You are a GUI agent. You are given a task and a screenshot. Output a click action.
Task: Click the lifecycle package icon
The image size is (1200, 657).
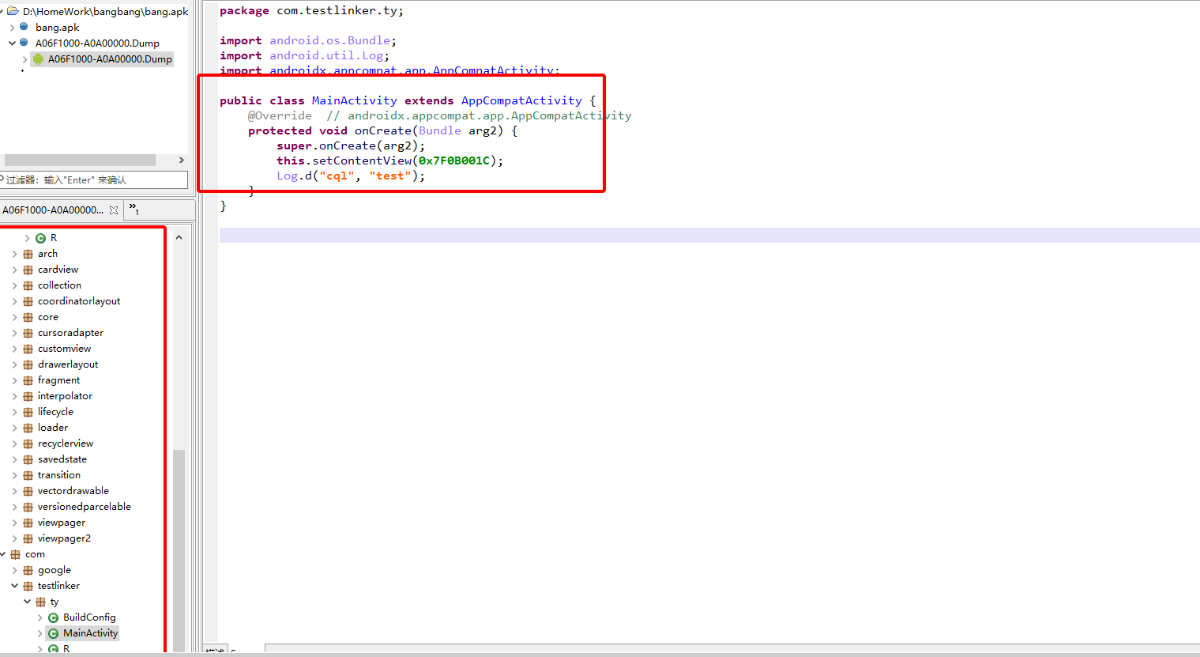pyautogui.click(x=28, y=412)
